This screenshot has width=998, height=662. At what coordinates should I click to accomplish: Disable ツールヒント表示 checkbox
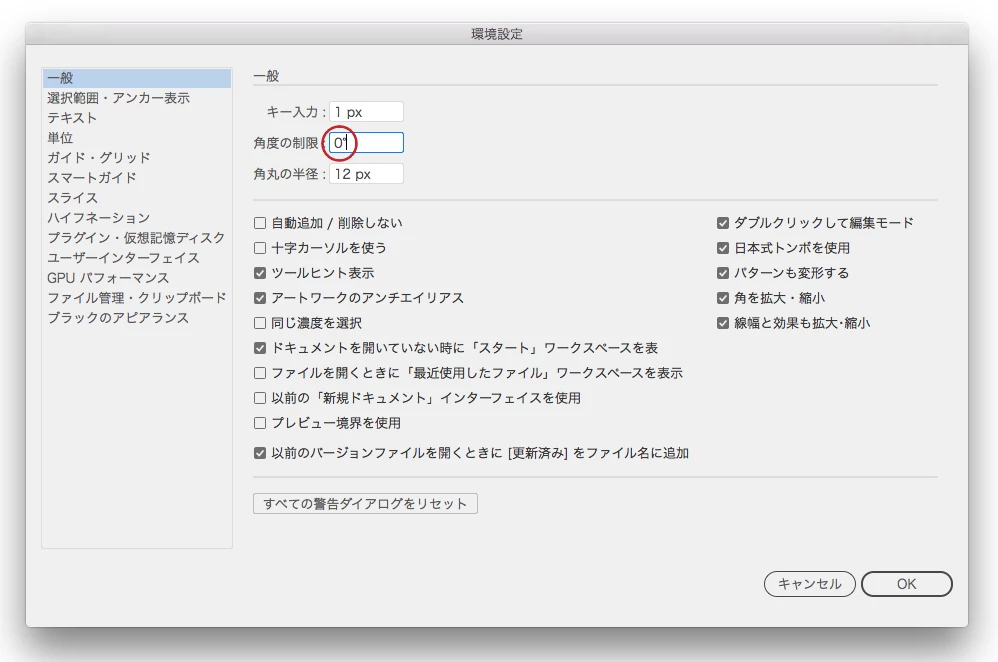pos(260,273)
